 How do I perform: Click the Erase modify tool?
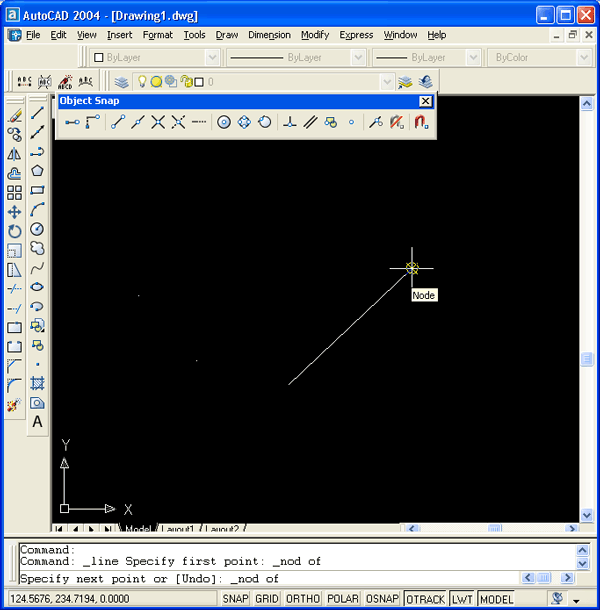point(14,114)
